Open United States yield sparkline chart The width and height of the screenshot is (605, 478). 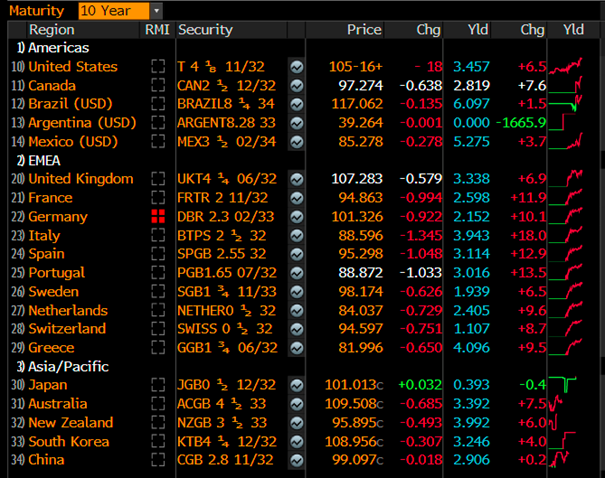click(566, 66)
